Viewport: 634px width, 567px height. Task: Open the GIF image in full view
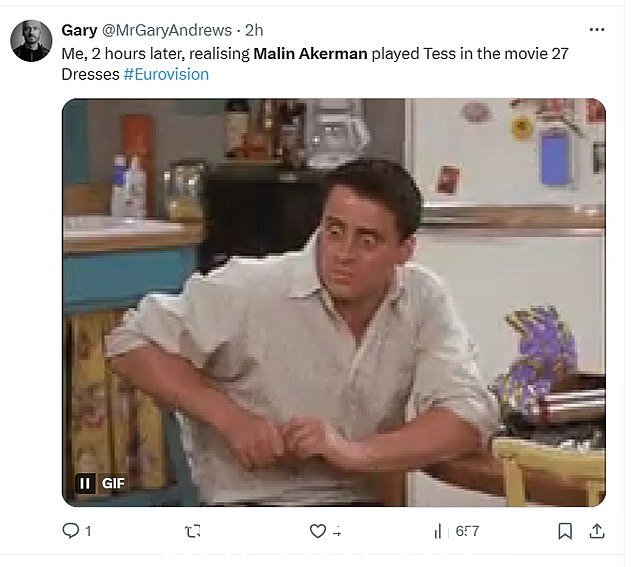click(334, 302)
